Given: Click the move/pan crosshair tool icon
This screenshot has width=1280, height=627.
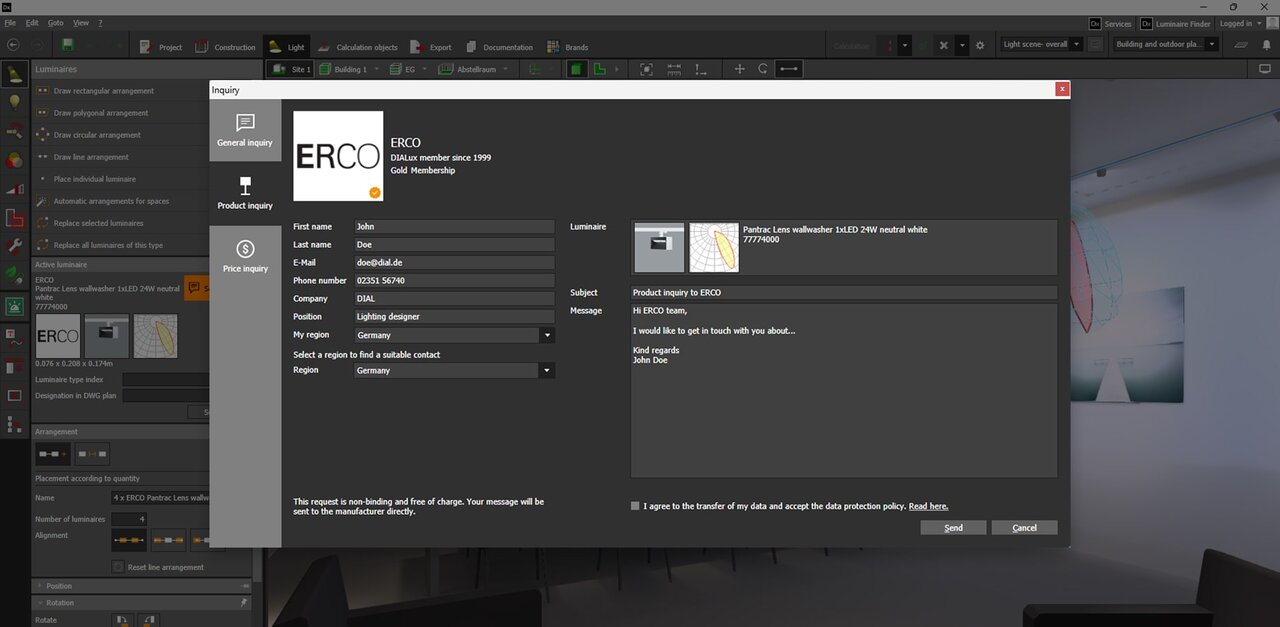Looking at the screenshot, I should (740, 70).
